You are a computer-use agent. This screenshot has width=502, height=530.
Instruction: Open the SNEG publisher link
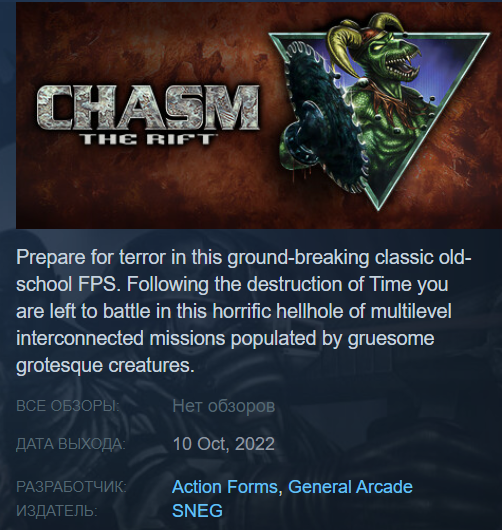pos(197,510)
